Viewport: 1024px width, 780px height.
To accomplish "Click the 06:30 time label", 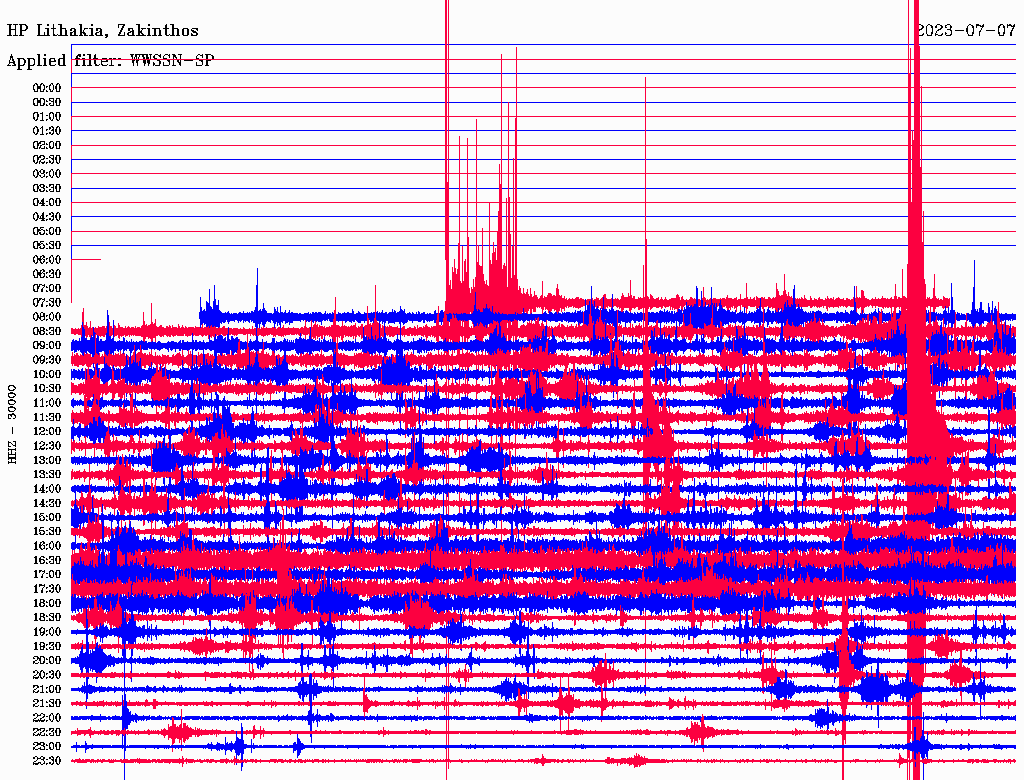I will point(47,274).
